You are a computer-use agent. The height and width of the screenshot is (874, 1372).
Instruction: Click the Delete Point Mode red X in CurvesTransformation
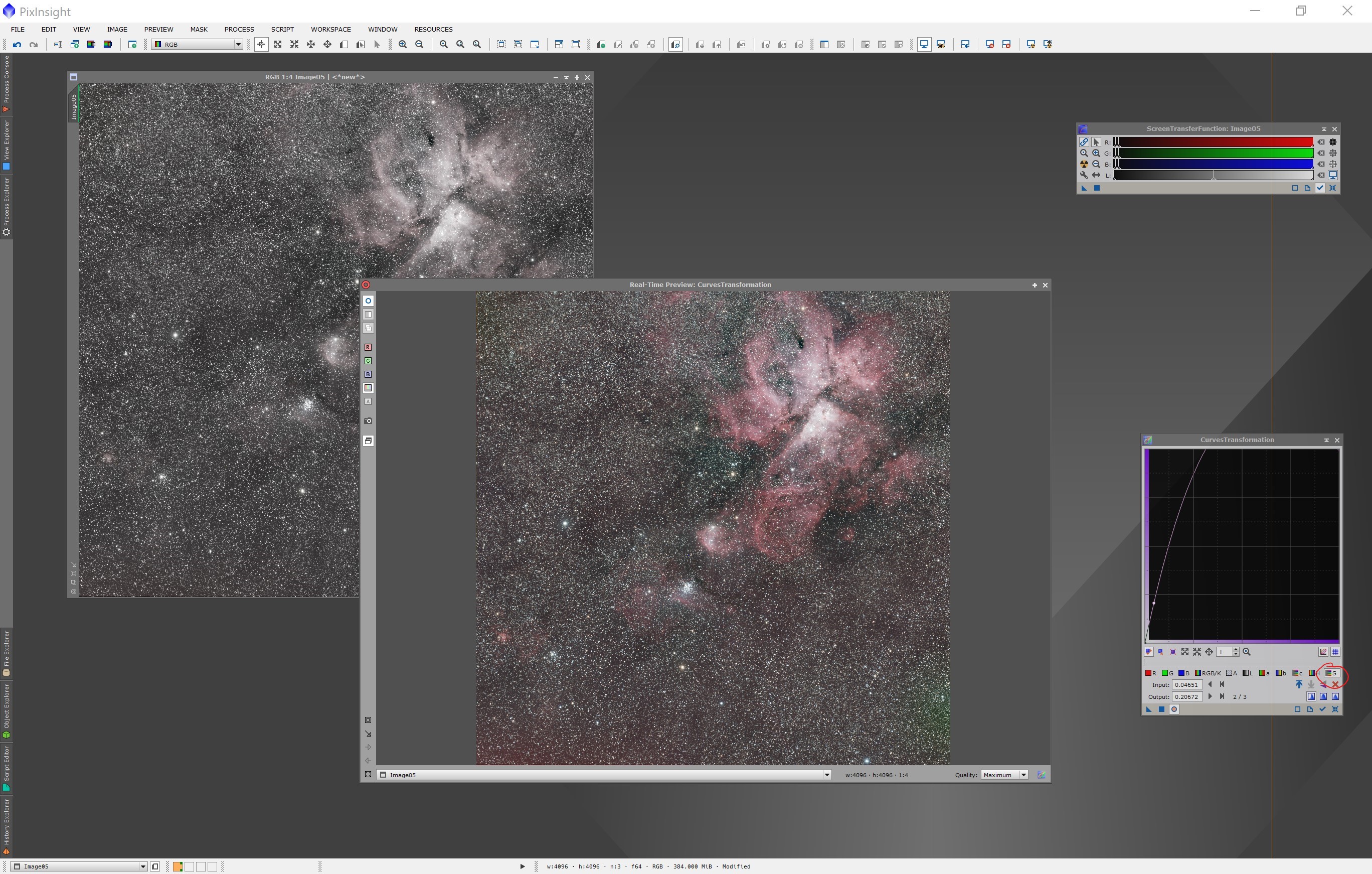1335,685
